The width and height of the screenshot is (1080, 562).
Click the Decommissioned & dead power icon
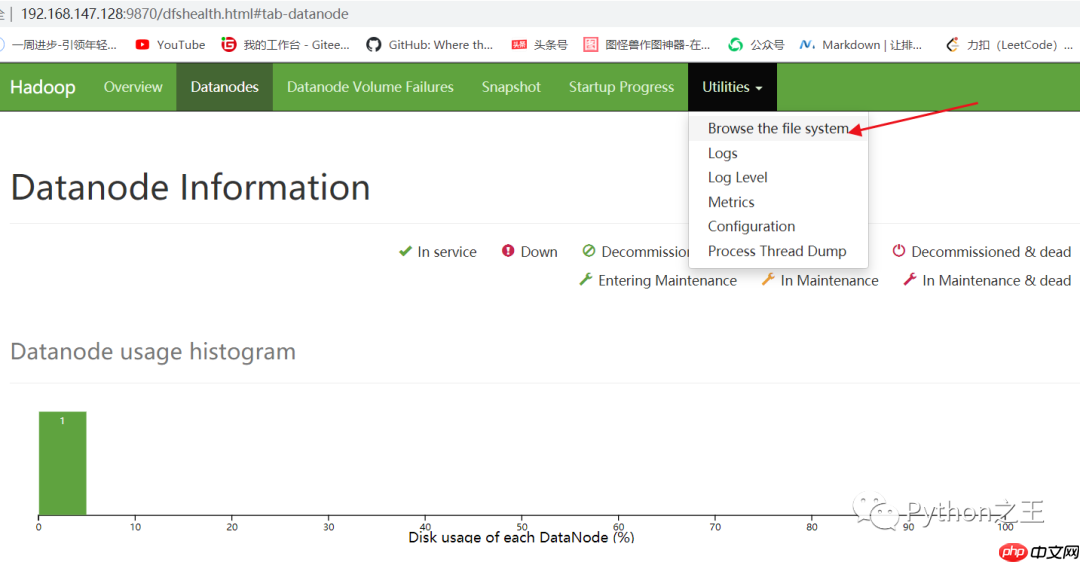click(898, 252)
